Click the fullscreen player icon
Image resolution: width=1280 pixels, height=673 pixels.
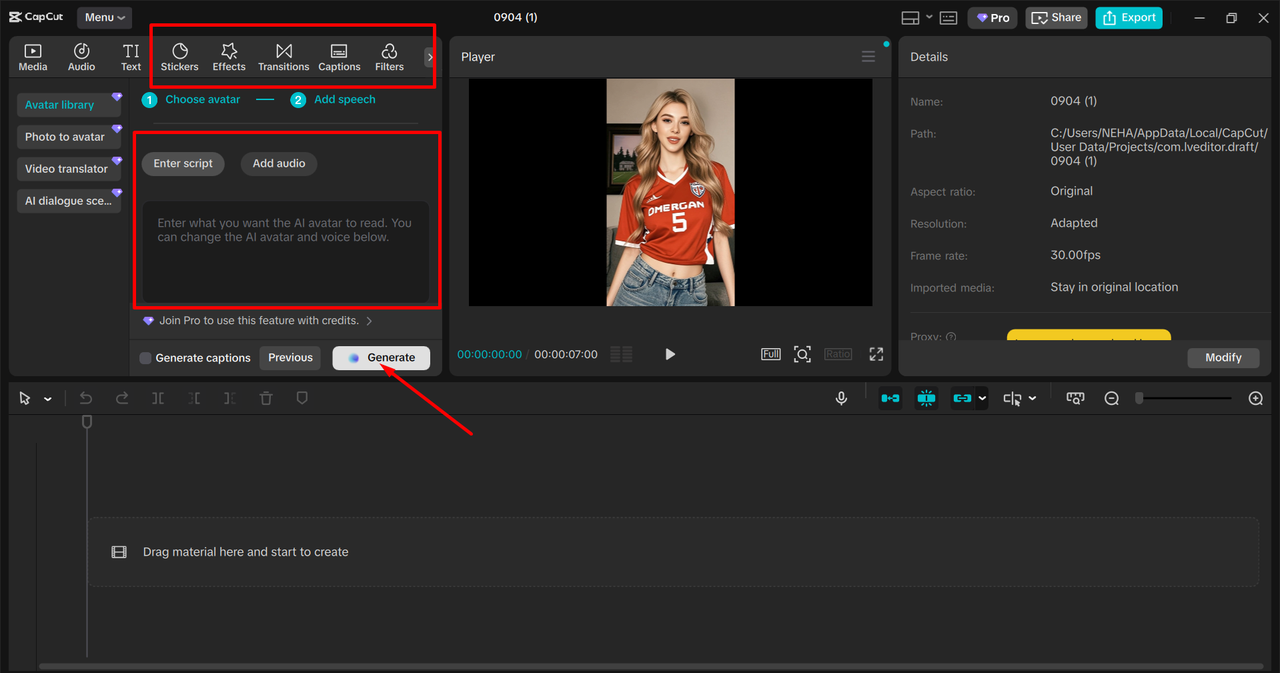tap(876, 354)
